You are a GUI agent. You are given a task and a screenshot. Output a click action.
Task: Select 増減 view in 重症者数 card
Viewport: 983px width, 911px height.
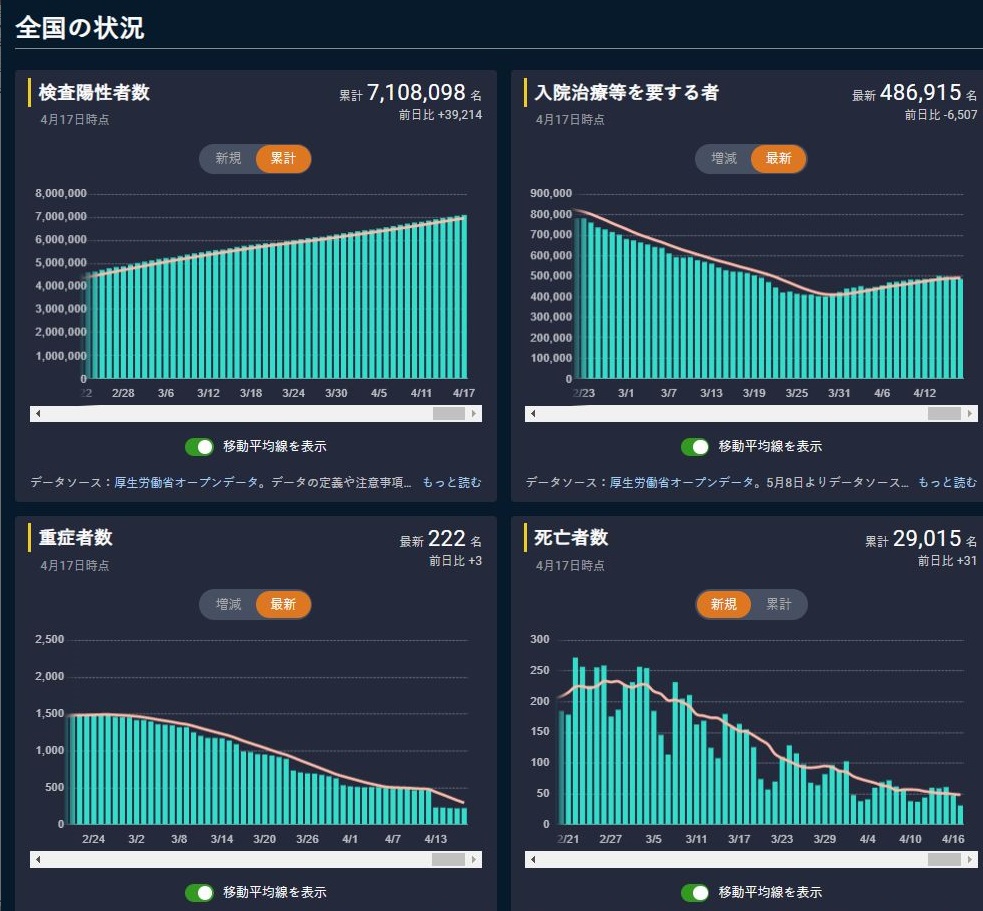(228, 605)
